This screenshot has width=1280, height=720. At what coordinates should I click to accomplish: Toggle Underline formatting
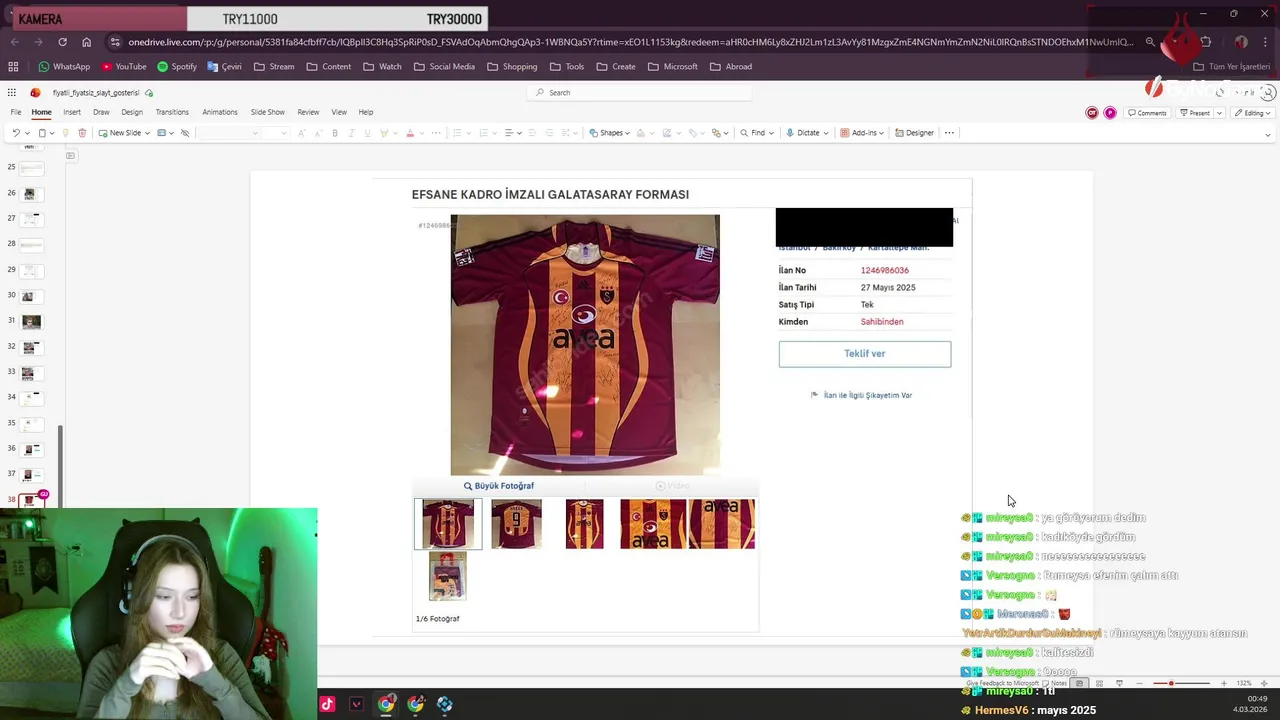point(367,133)
